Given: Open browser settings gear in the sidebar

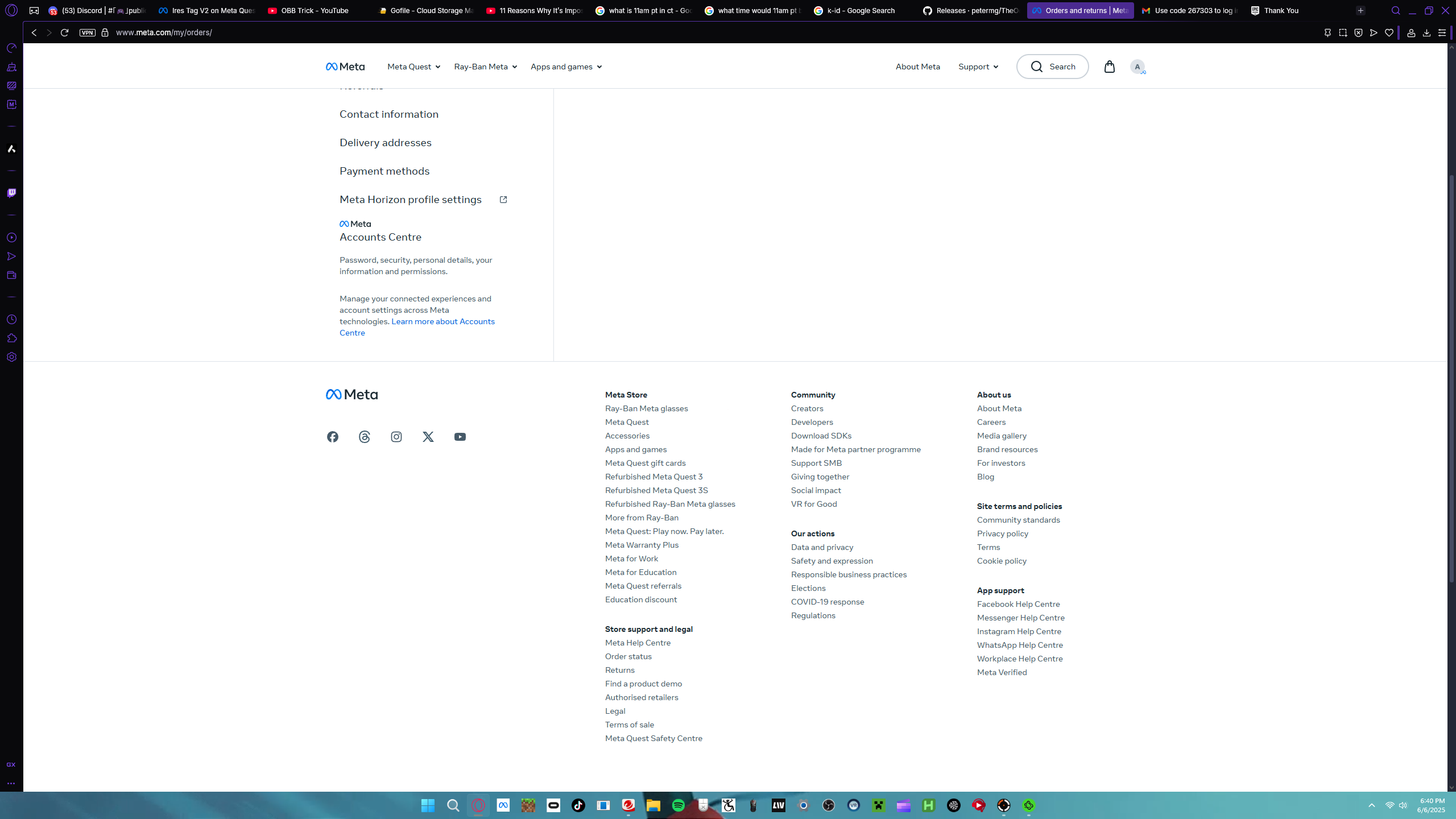Looking at the screenshot, I should (11, 357).
